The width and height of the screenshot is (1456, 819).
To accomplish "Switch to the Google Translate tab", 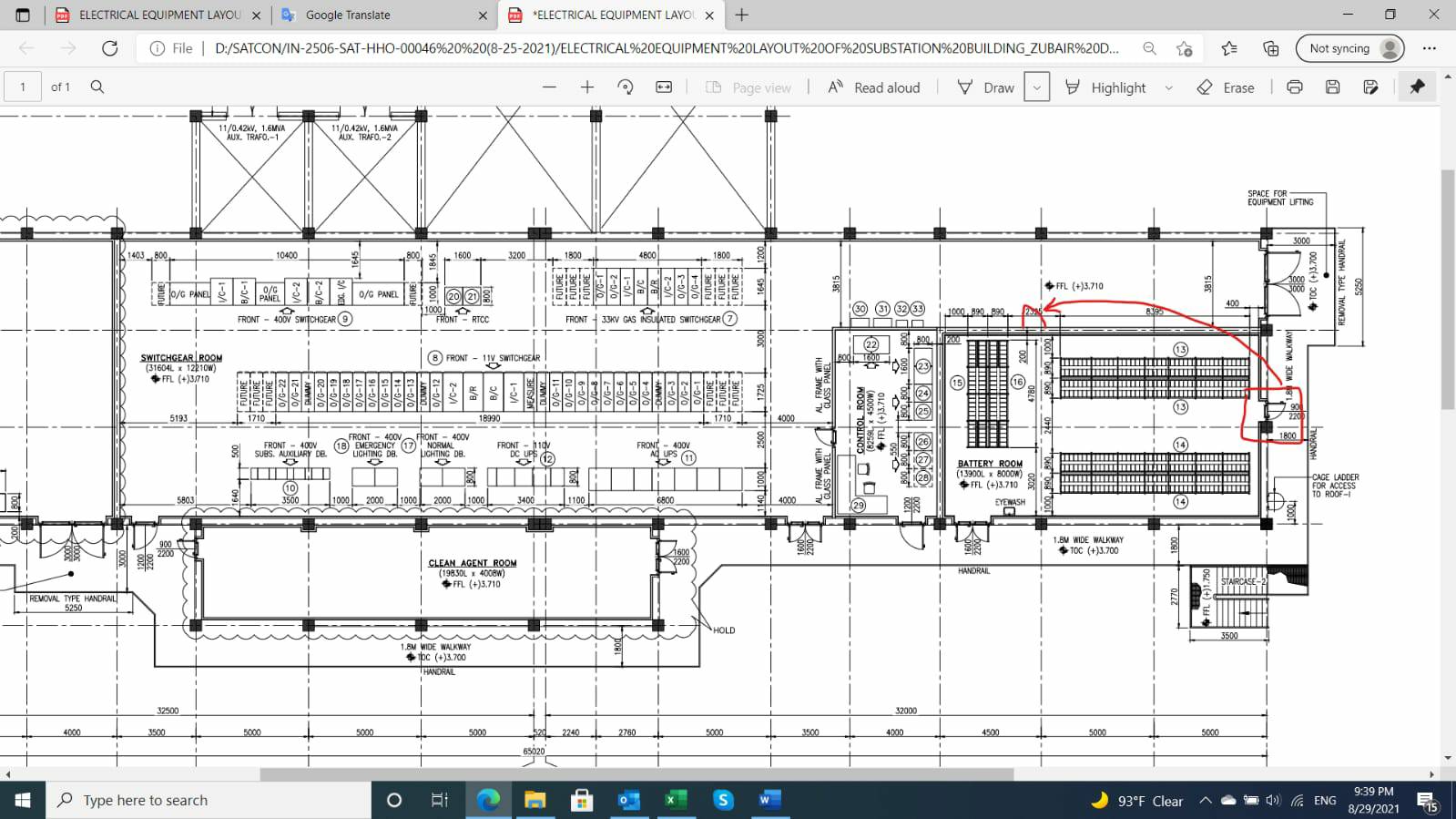I will (382, 15).
